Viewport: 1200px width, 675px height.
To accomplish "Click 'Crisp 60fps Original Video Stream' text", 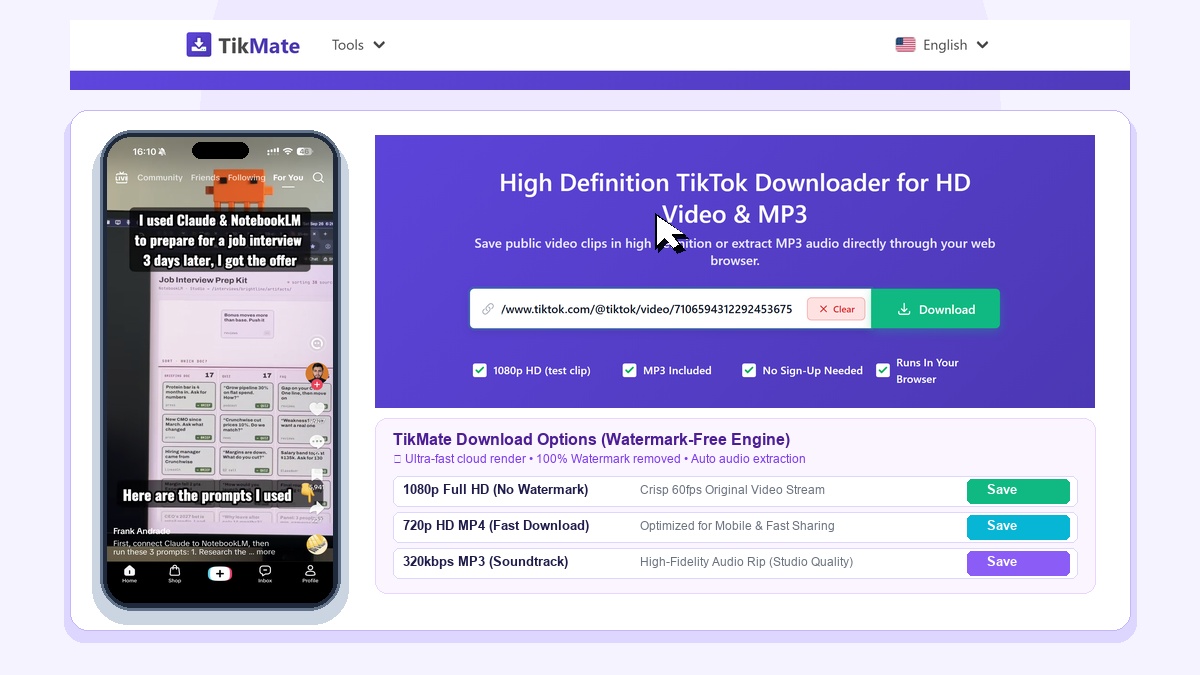I will pos(732,490).
